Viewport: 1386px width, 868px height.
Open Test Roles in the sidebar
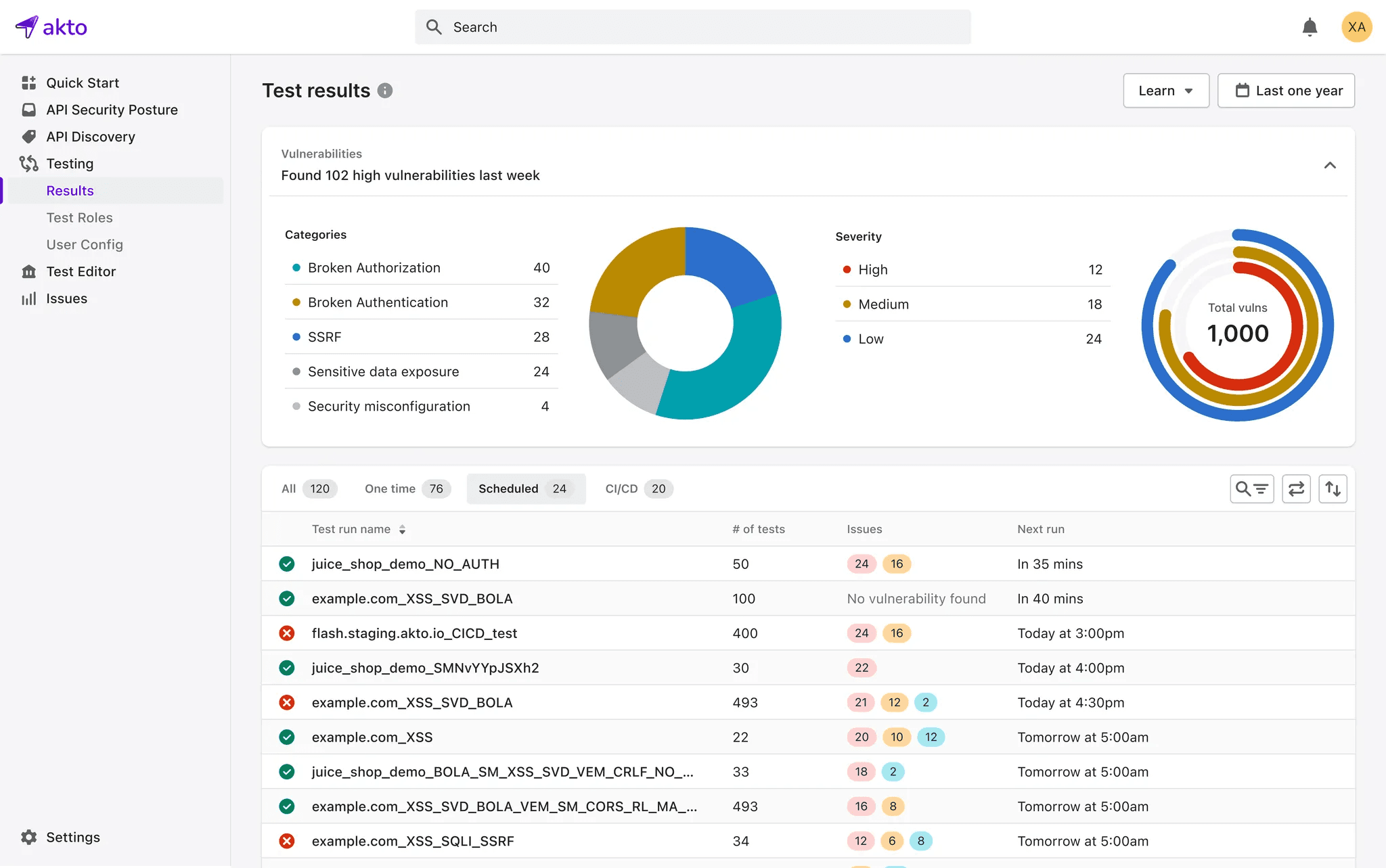79,218
